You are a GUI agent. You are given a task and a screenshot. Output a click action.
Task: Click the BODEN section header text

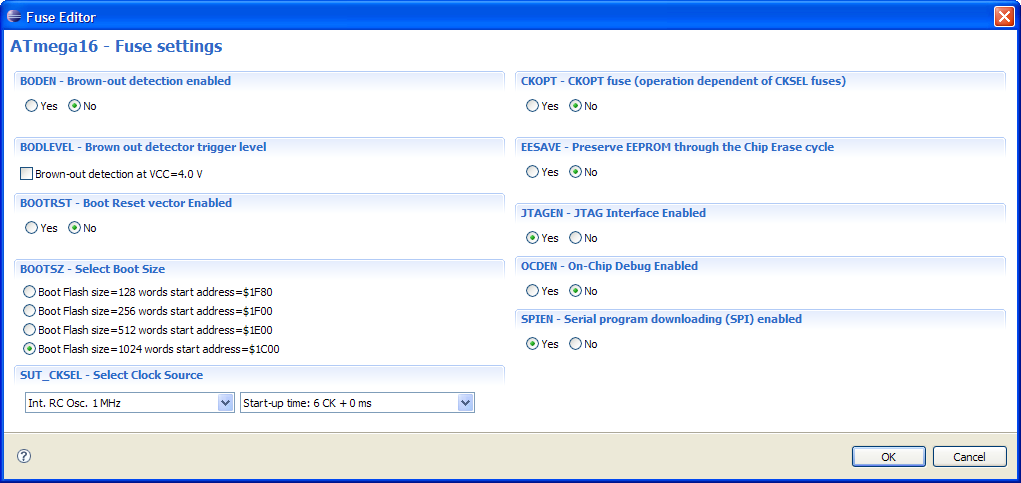click(126, 81)
